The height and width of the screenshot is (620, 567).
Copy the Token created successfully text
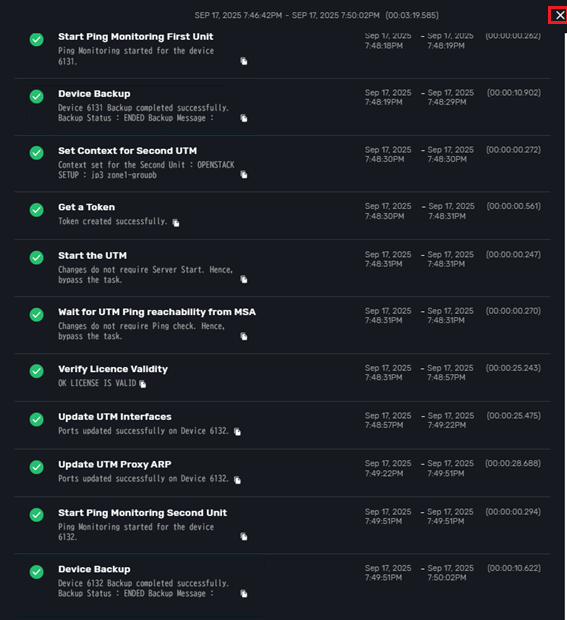pyautogui.click(x=176, y=223)
